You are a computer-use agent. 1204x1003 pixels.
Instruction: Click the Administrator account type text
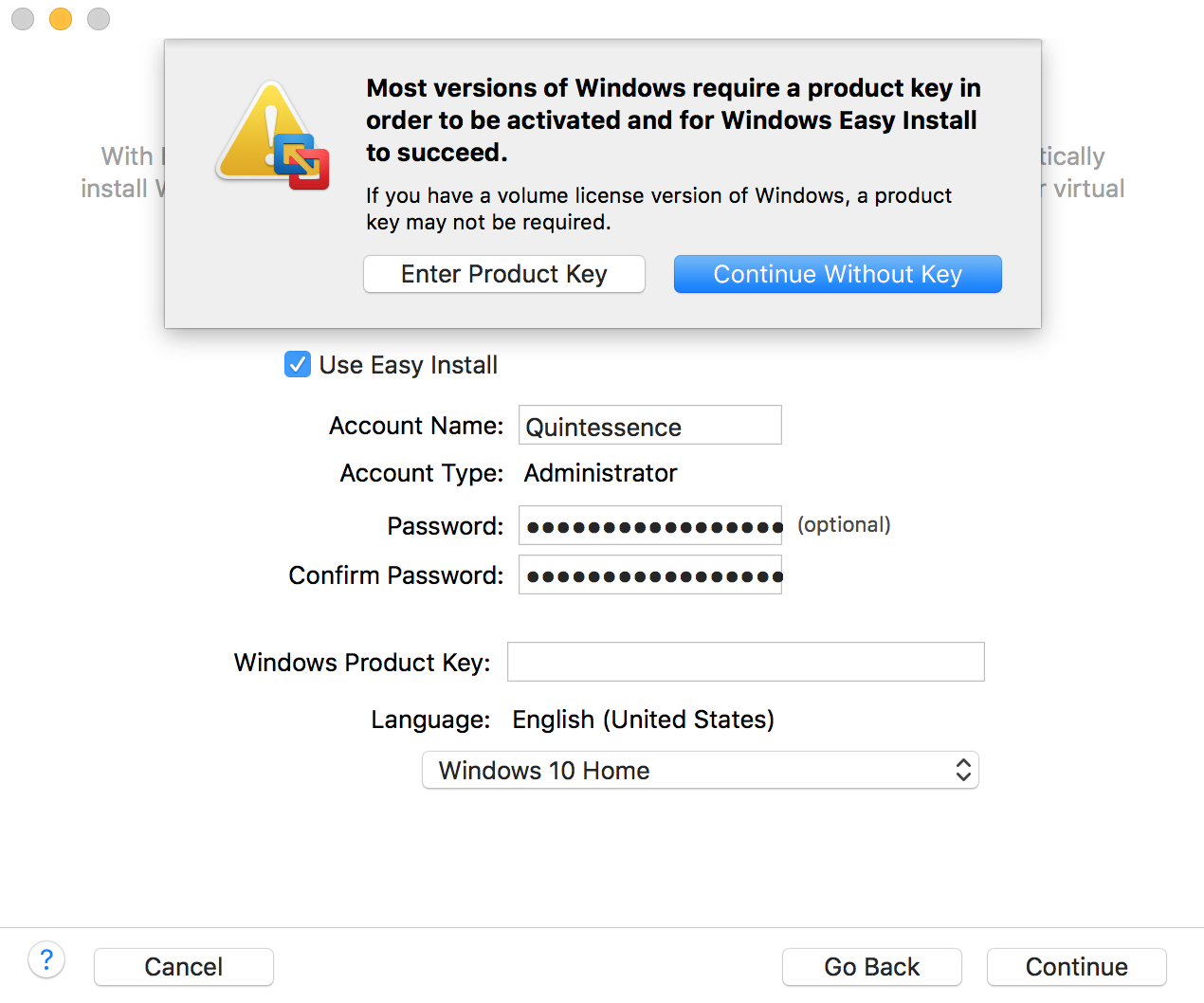[601, 473]
